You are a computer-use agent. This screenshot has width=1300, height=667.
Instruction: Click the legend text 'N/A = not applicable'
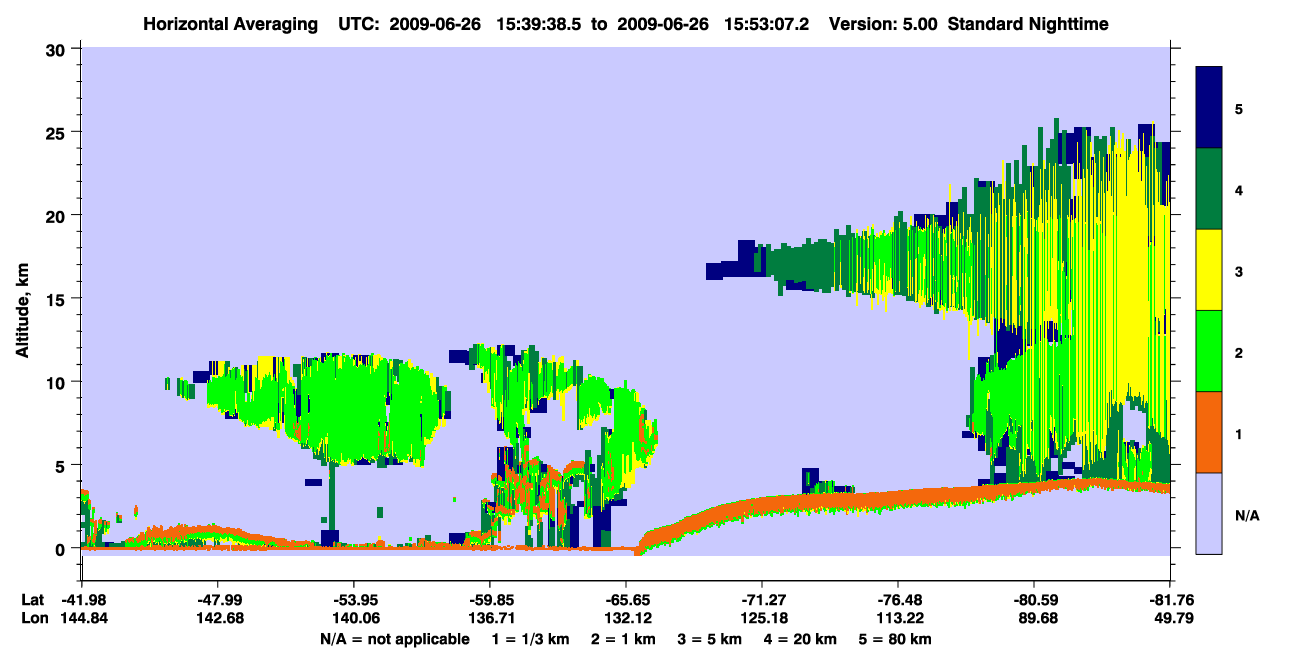(x=394, y=638)
